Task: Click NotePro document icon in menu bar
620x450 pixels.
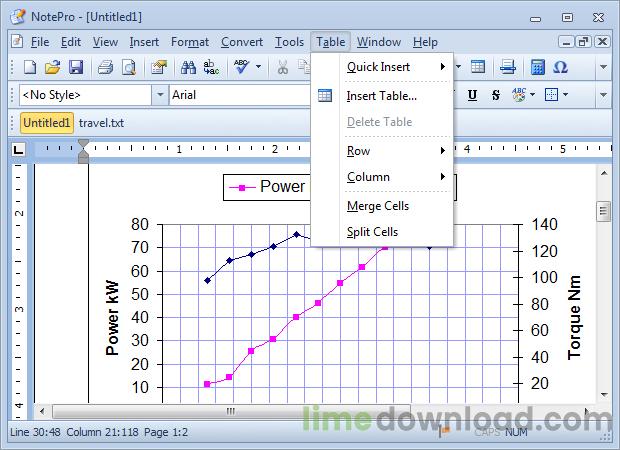Action: [x=17, y=41]
